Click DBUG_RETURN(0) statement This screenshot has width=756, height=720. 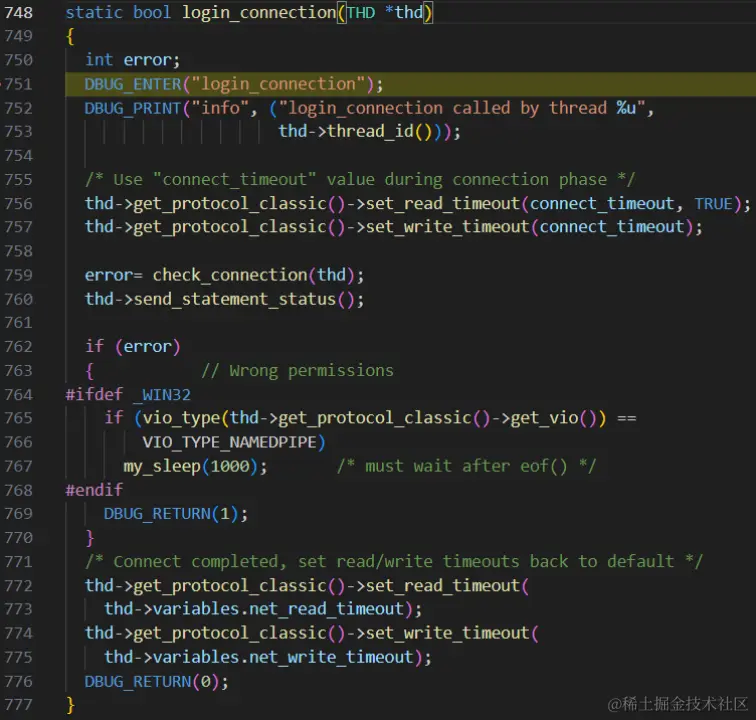pos(157,681)
